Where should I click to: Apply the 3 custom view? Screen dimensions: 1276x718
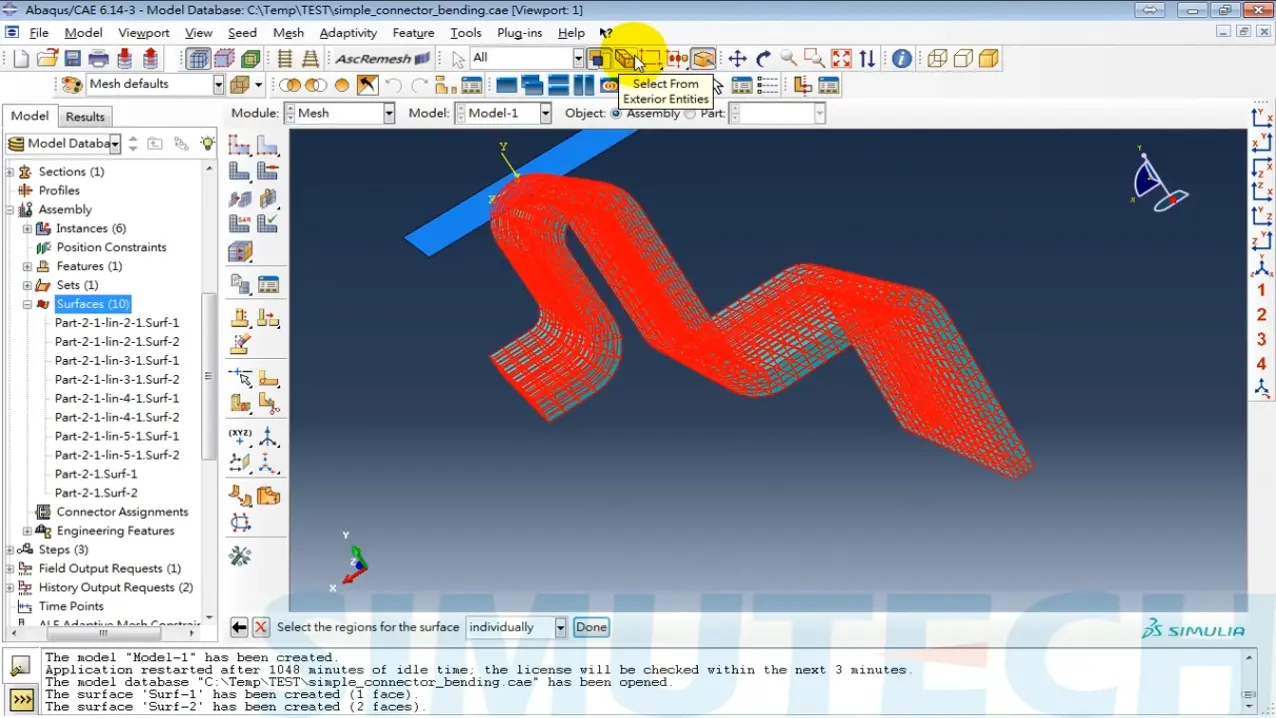[1261, 339]
